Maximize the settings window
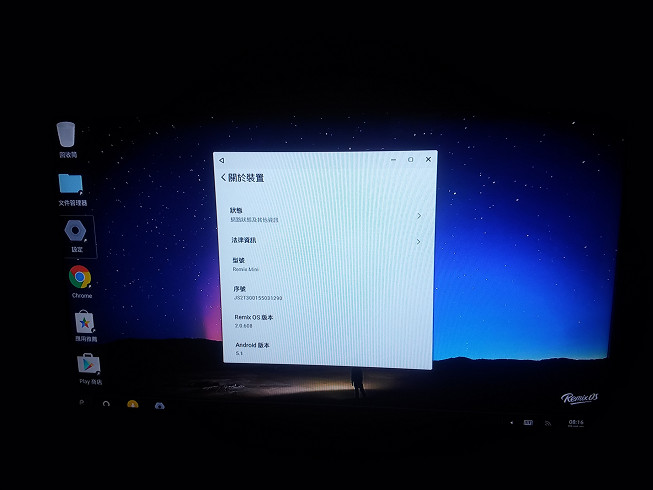This screenshot has width=653, height=490. [x=411, y=159]
